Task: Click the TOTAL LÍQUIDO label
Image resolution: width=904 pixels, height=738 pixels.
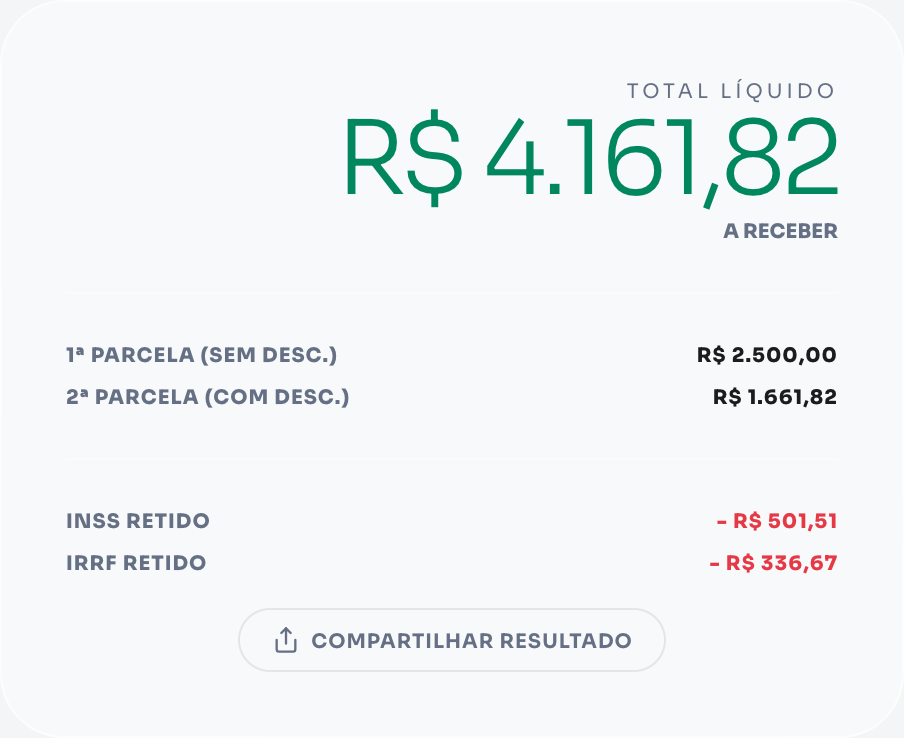Action: click(729, 90)
